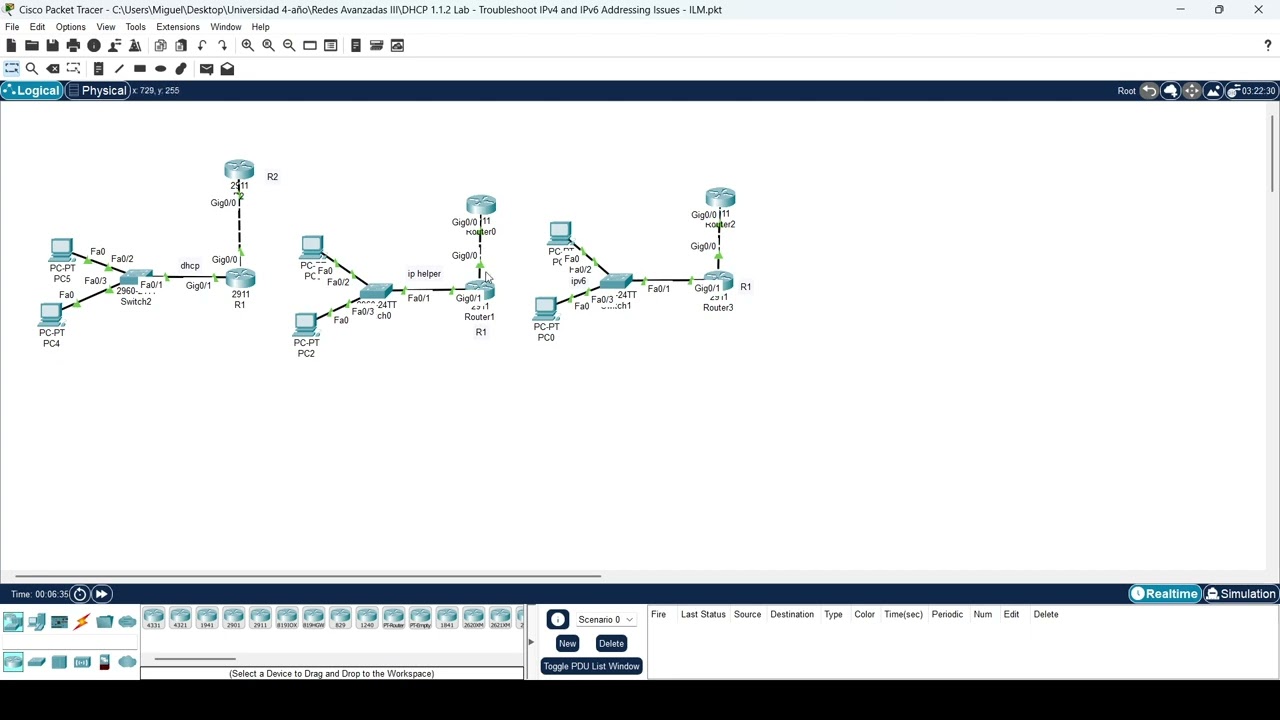The height and width of the screenshot is (720, 1280).
Task: Select the R2 router in the workspace
Action: 239,171
